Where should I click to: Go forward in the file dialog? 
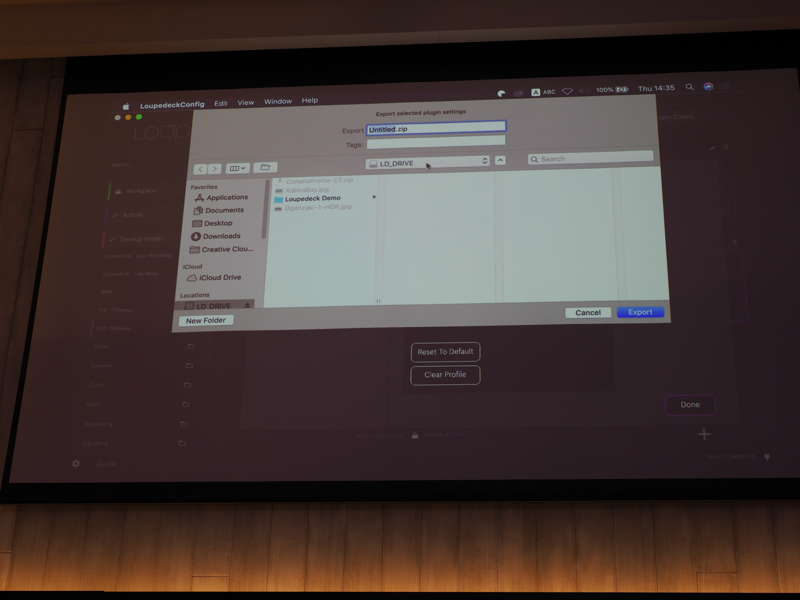(x=215, y=168)
